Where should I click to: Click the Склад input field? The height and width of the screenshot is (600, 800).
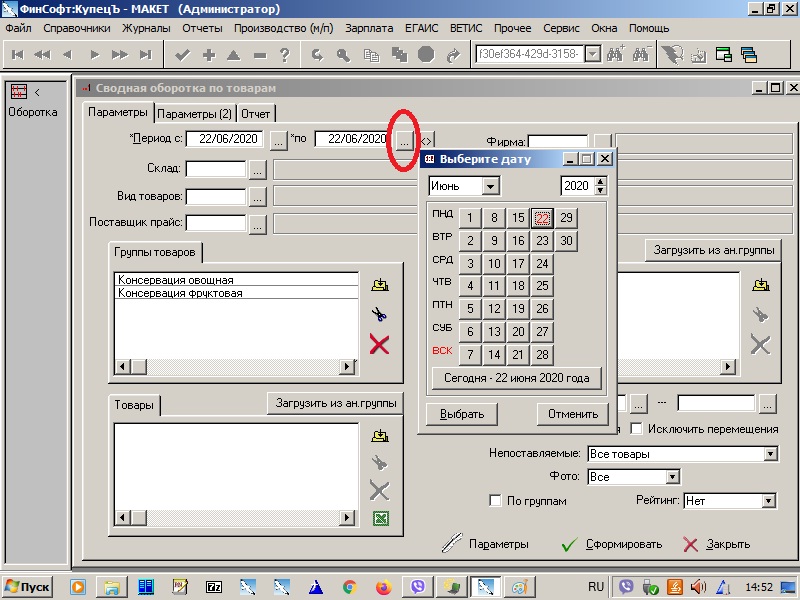(216, 169)
